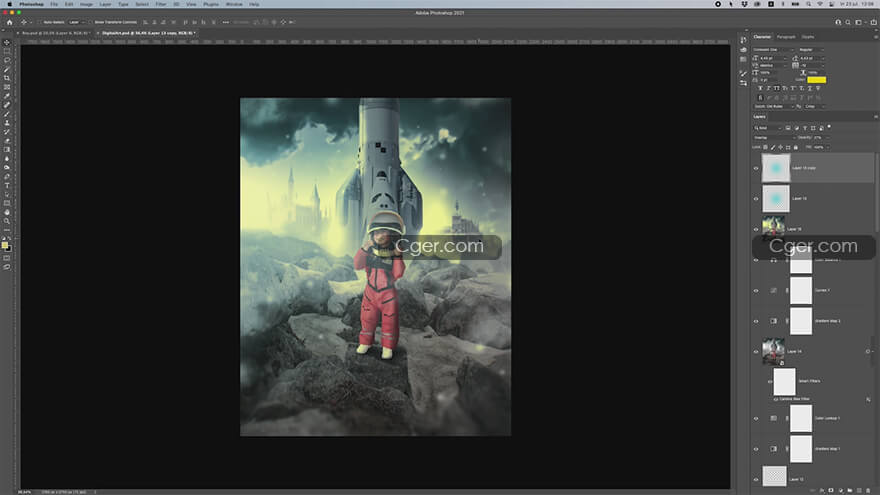The height and width of the screenshot is (495, 880).
Task: Toggle Underline in Character panel
Action: pos(809,88)
